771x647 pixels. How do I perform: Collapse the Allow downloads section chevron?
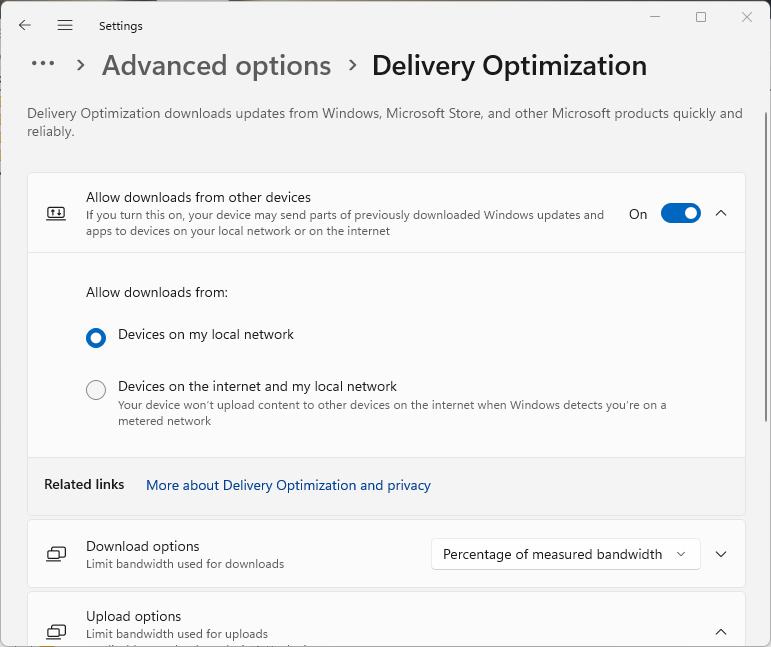(721, 213)
